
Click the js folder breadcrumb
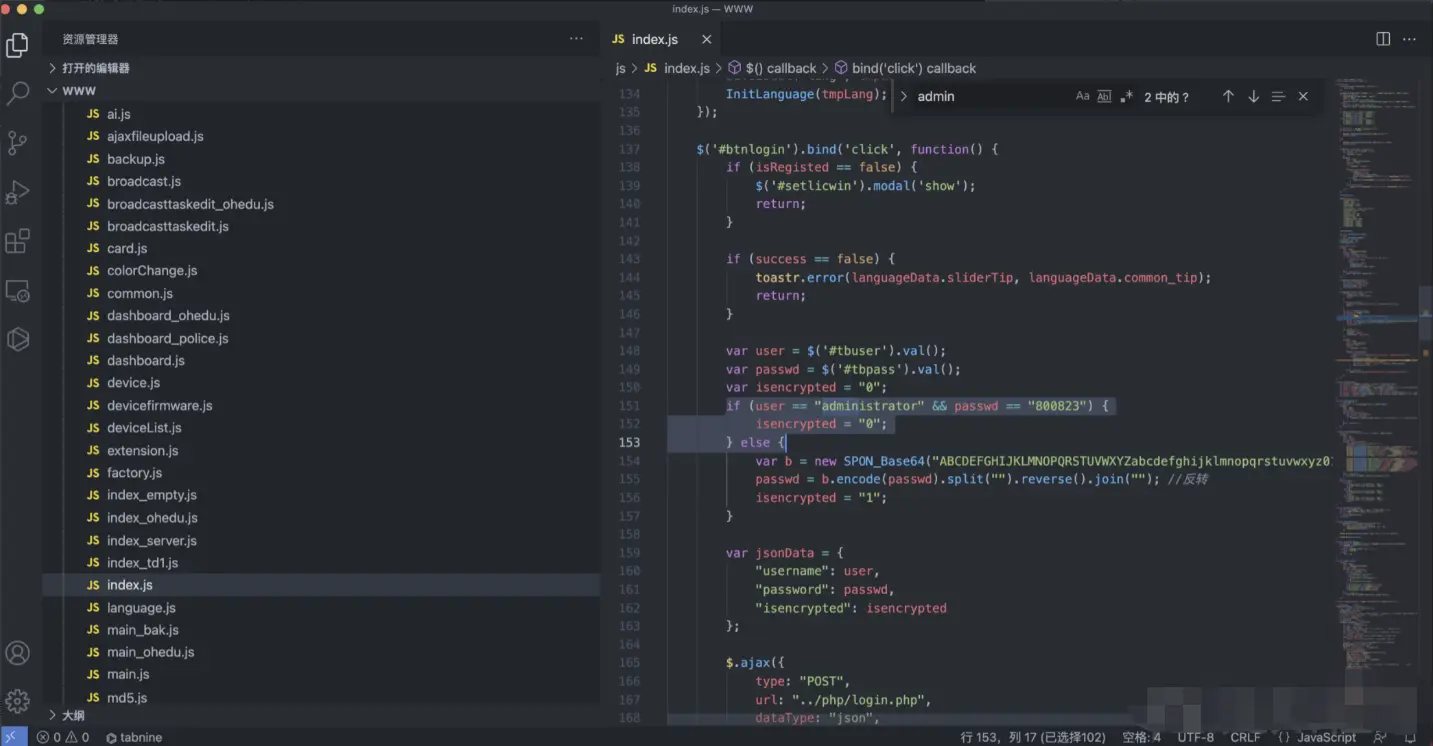point(621,68)
